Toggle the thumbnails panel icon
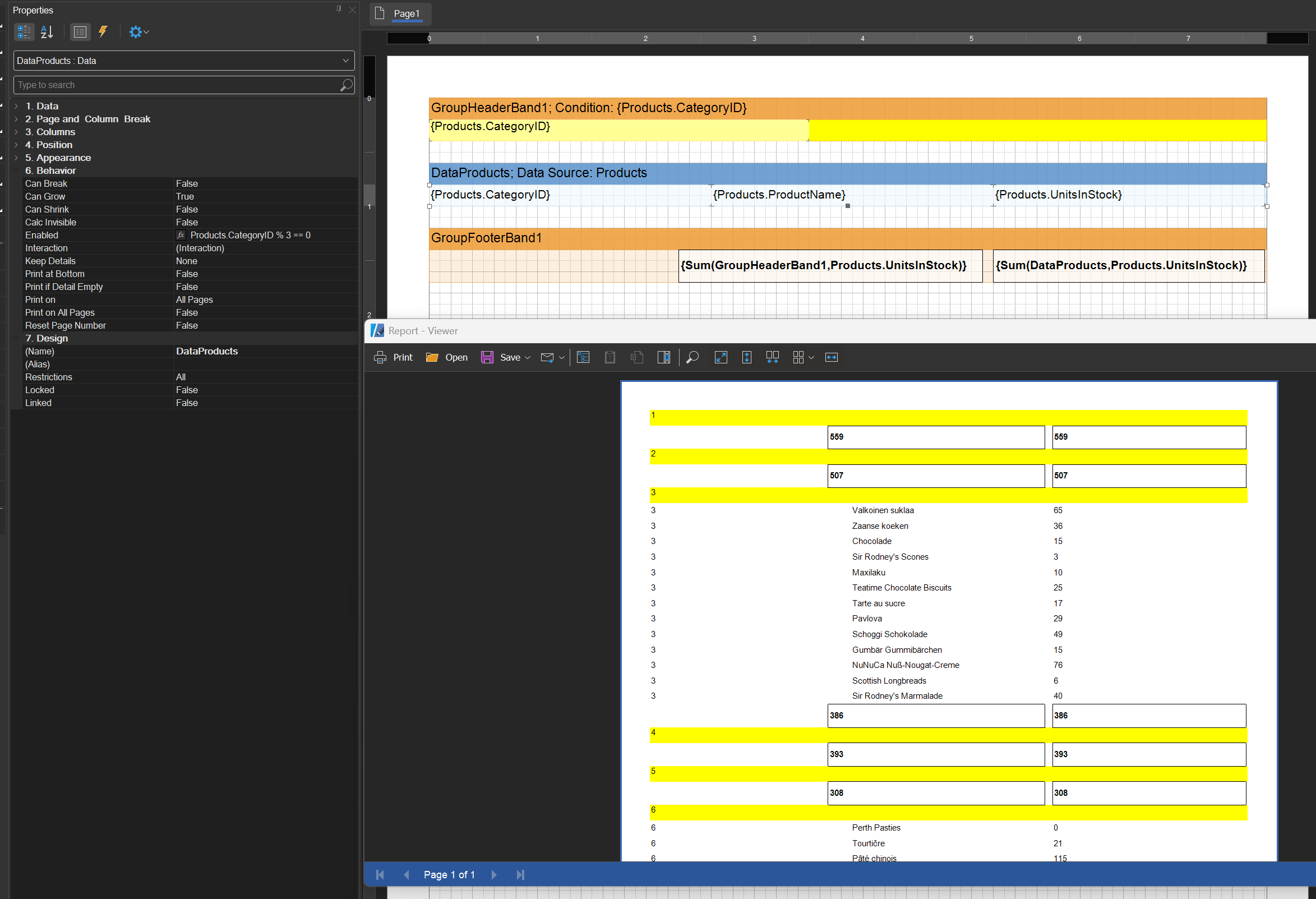Screen dimensions: 1316x899 click(664, 357)
